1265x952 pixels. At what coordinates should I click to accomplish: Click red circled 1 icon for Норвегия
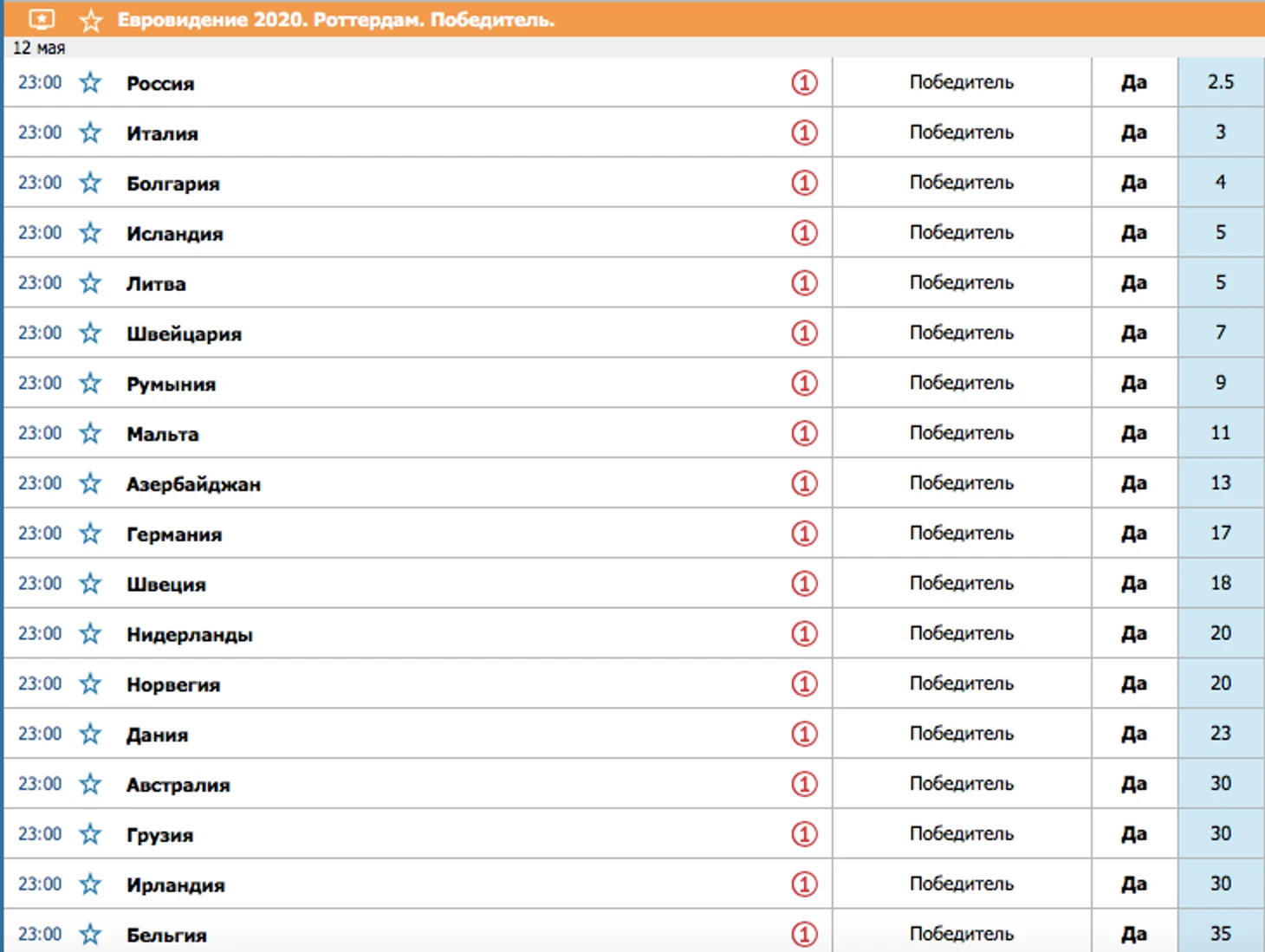[804, 684]
